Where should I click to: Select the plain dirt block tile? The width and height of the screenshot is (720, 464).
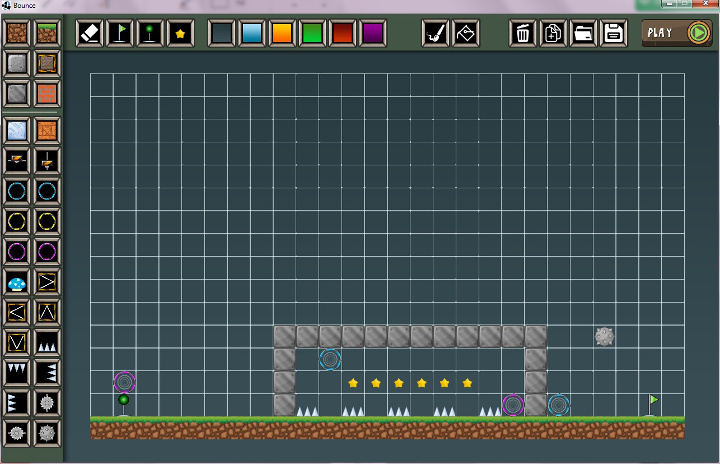click(17, 33)
